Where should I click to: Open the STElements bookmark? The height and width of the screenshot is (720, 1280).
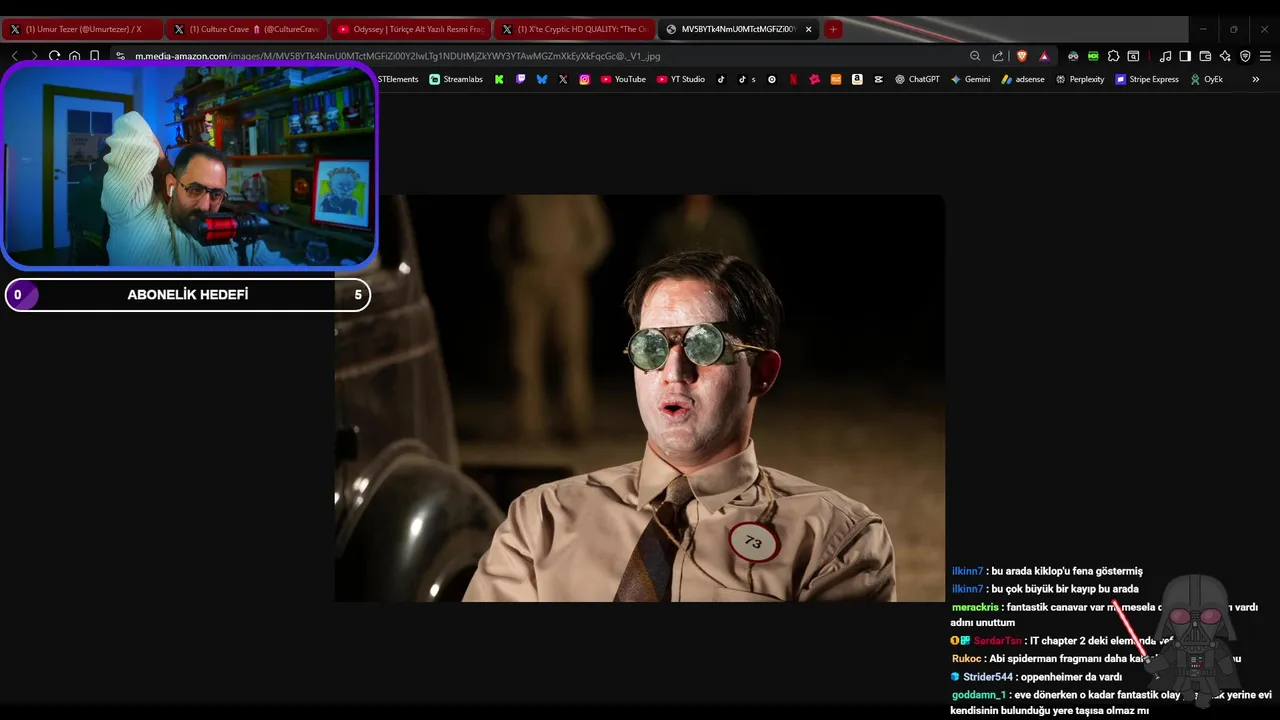coord(398,79)
